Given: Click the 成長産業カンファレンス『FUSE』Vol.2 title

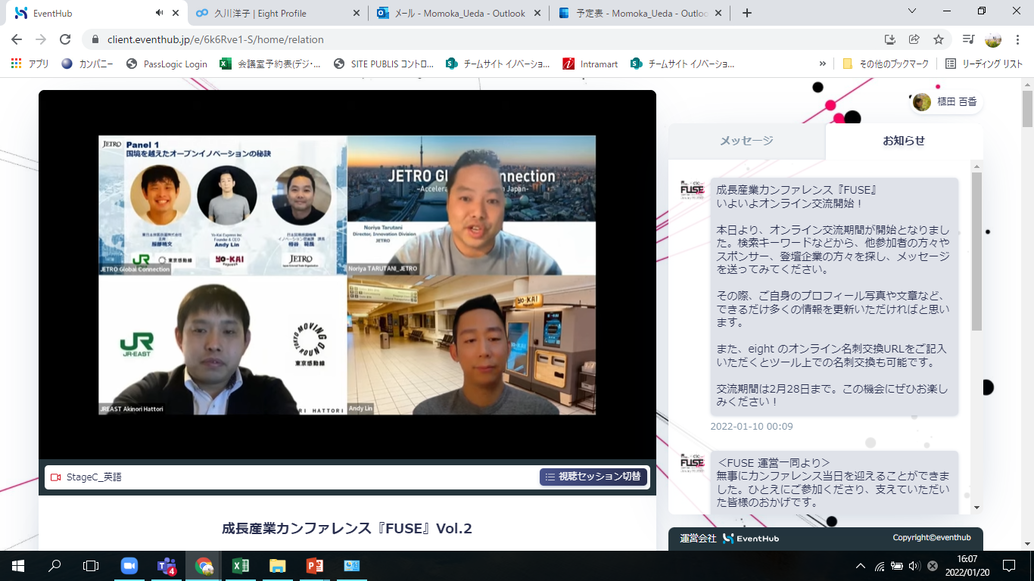Looking at the screenshot, I should [x=347, y=528].
